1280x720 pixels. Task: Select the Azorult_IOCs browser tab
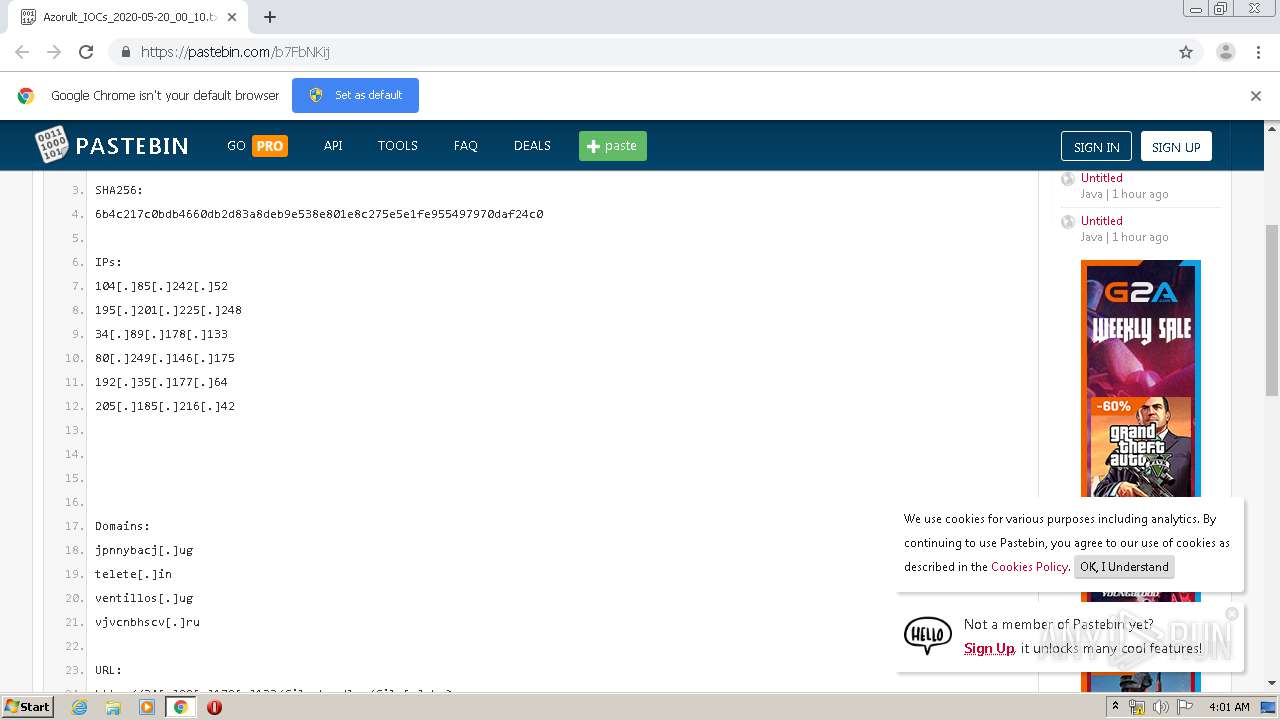[129, 17]
